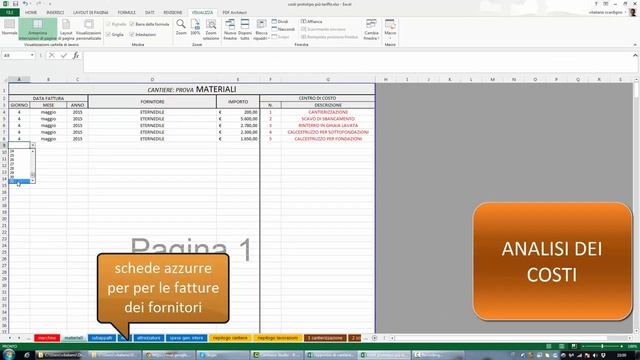This screenshot has height=360, width=640.
Task: Open the Zoom dialog magnifier
Action: pos(181,28)
